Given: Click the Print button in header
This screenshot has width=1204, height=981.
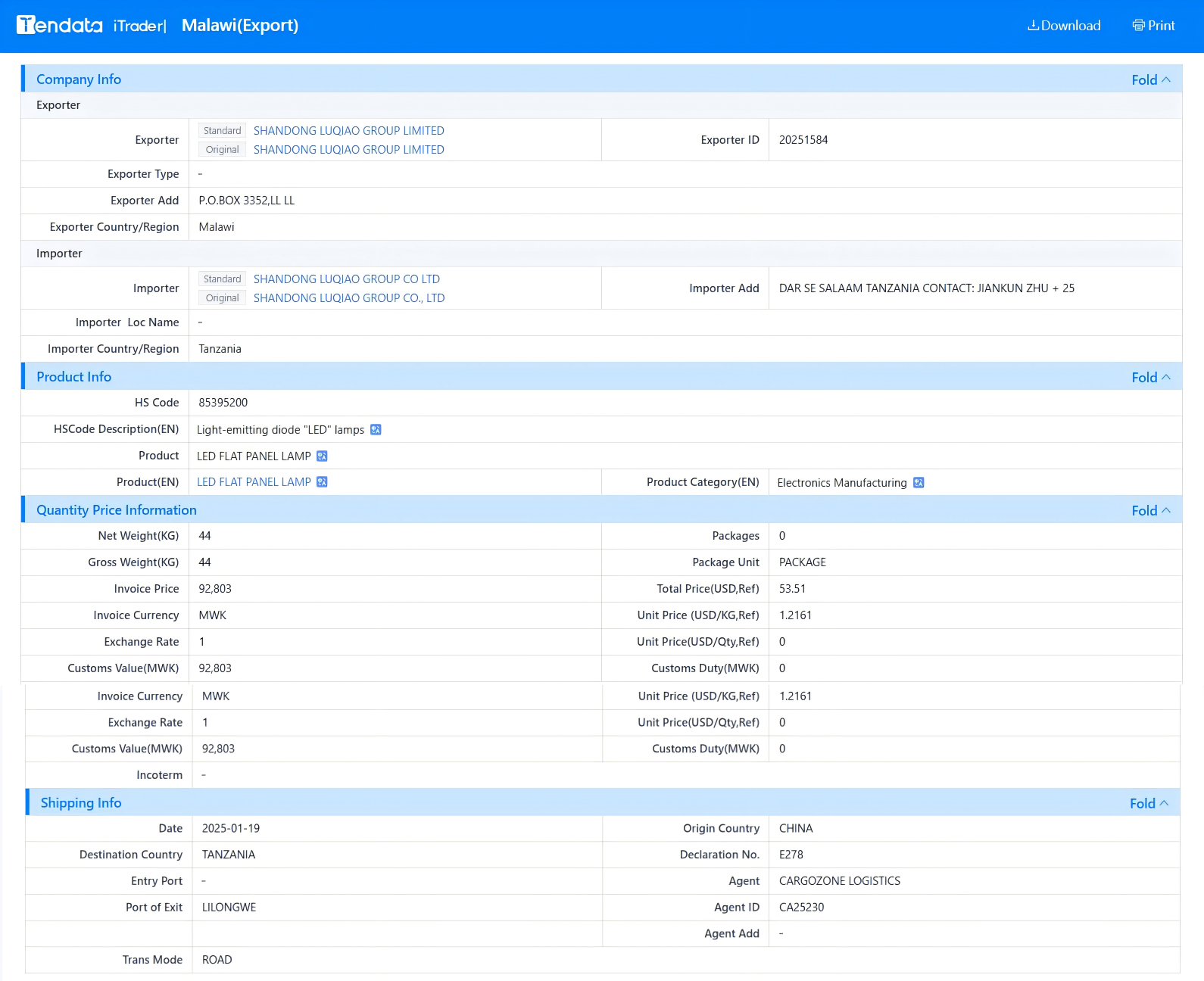Looking at the screenshot, I should coord(1153,25).
